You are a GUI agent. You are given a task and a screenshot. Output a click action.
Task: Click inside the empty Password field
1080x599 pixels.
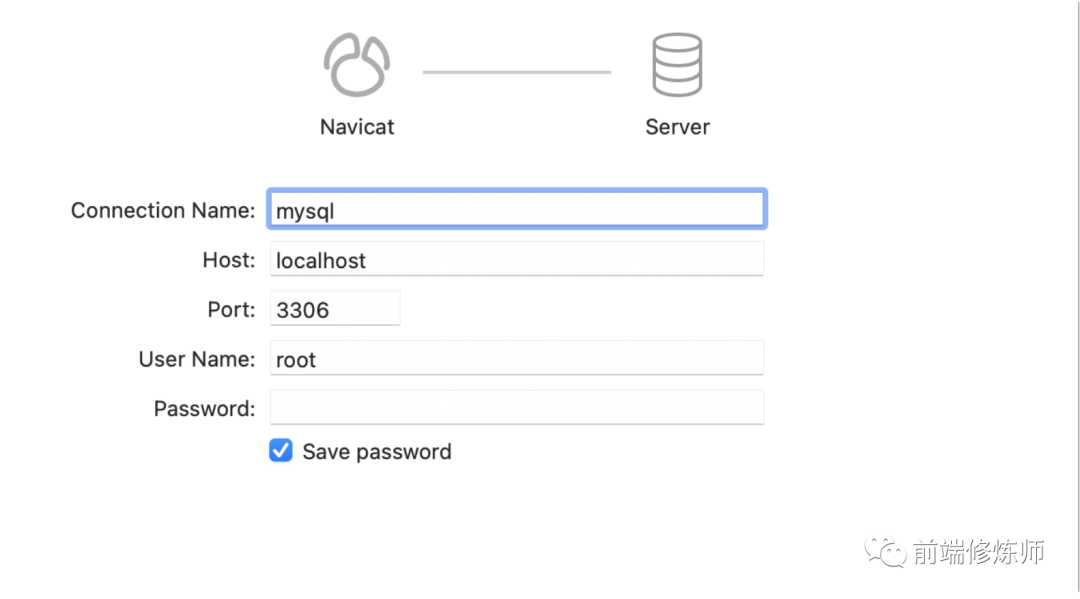(x=517, y=406)
